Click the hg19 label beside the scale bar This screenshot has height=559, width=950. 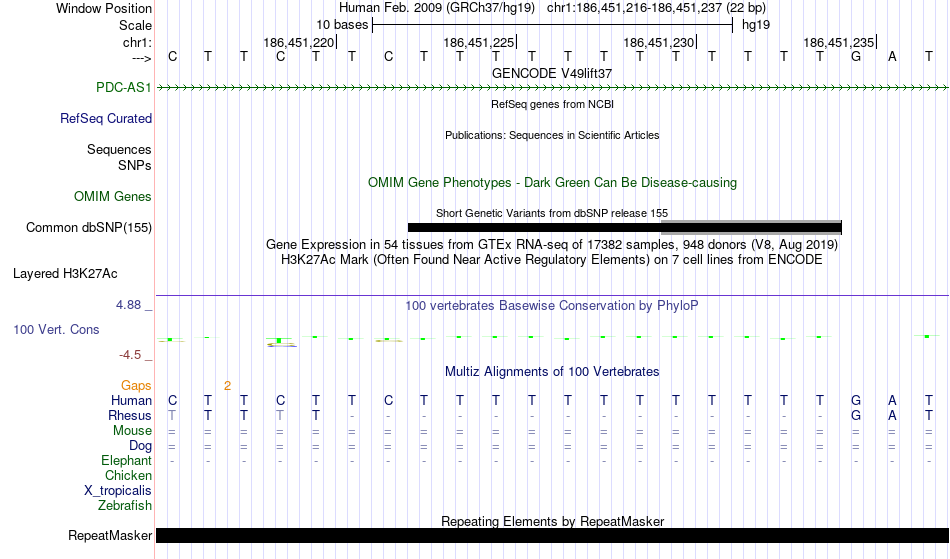tap(756, 25)
